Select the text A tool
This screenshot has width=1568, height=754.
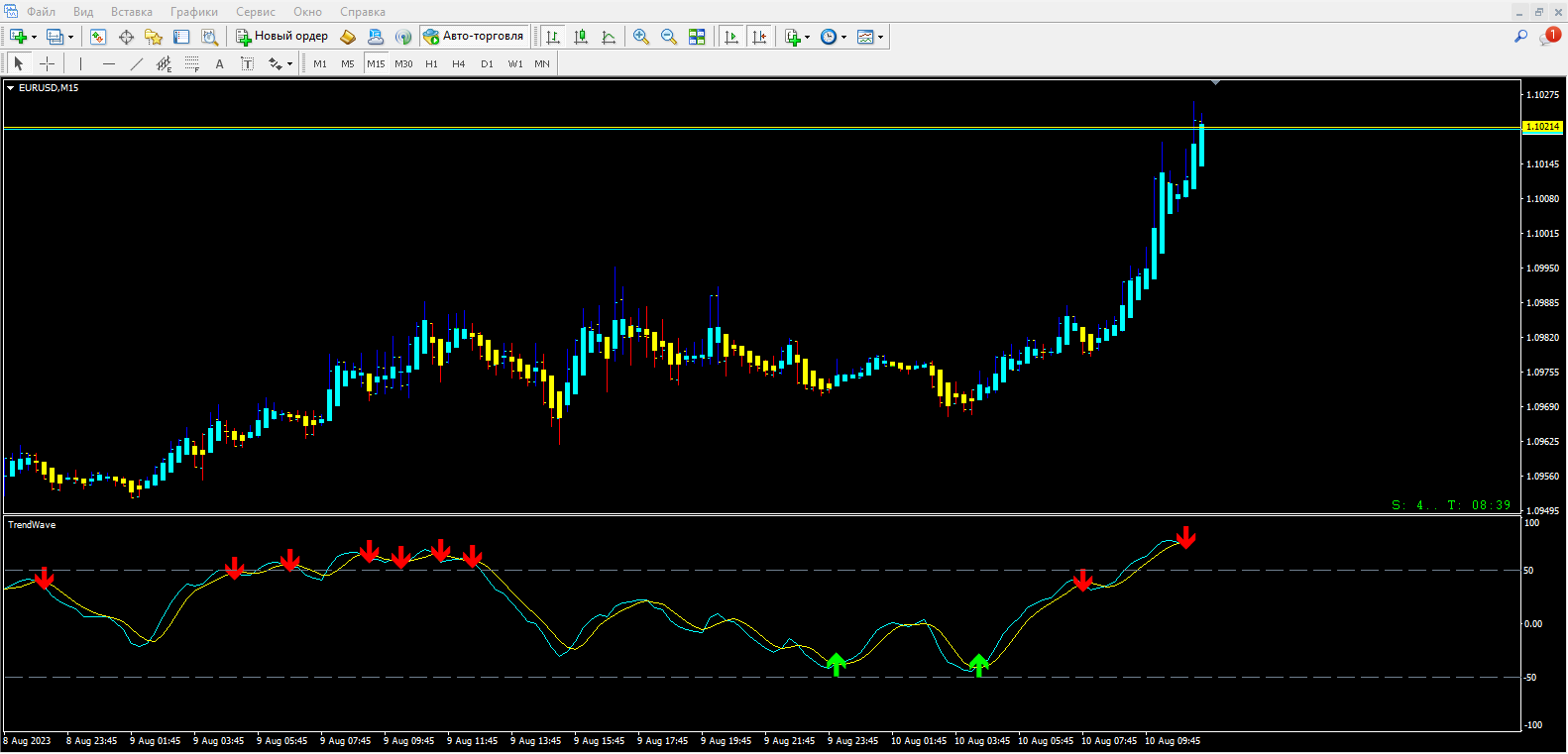220,63
